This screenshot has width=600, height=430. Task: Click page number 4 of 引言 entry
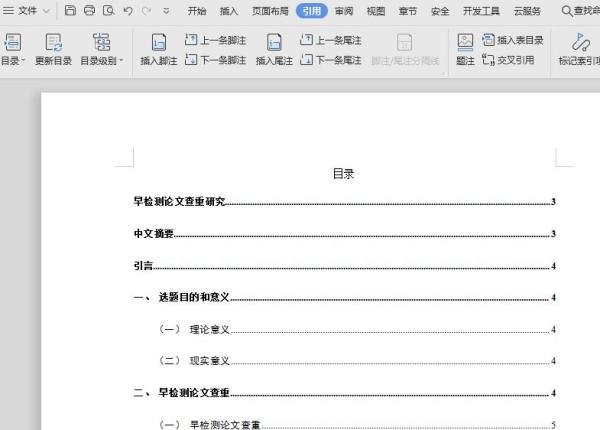tap(553, 266)
